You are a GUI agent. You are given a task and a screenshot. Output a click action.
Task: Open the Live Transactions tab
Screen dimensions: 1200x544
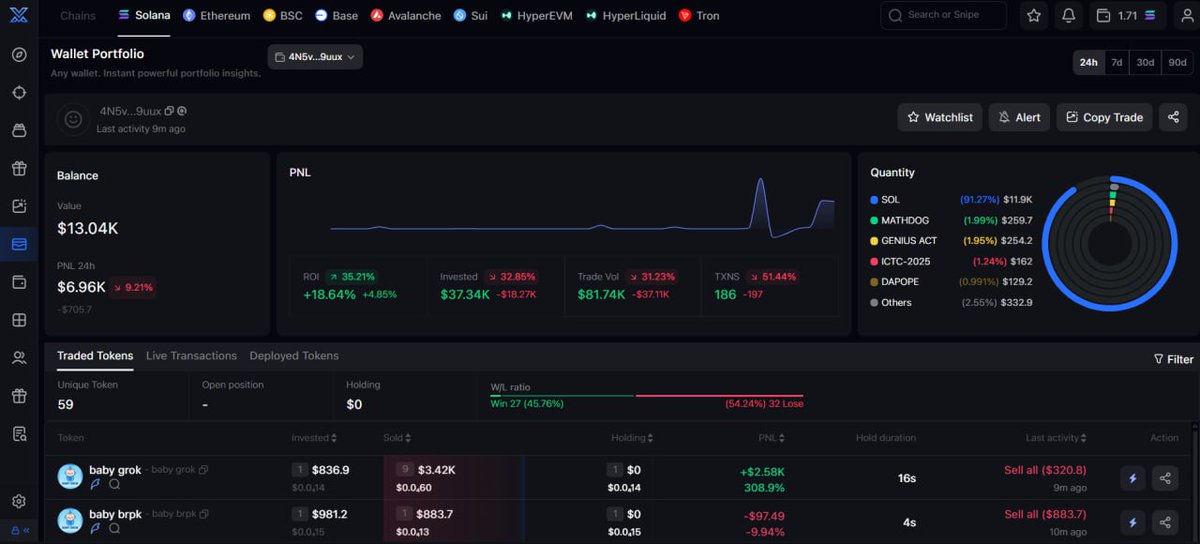pyautogui.click(x=191, y=356)
